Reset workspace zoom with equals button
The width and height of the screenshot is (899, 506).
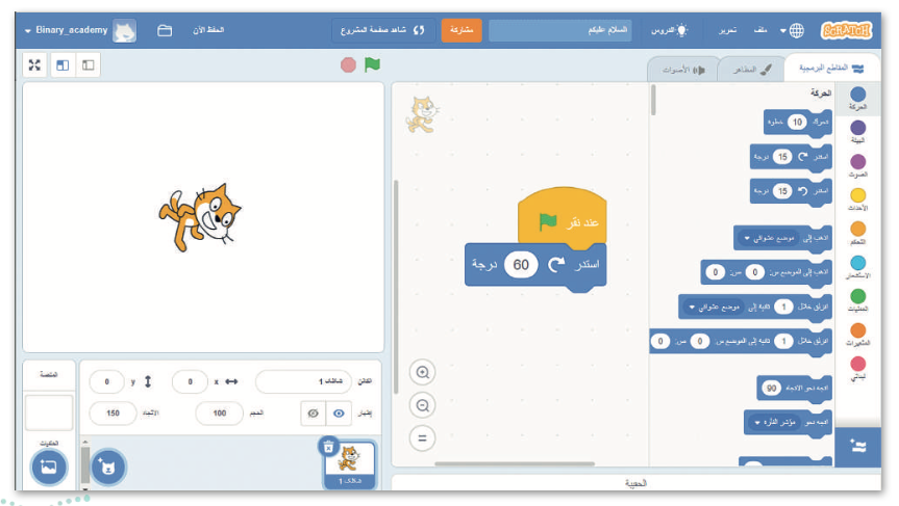423,438
